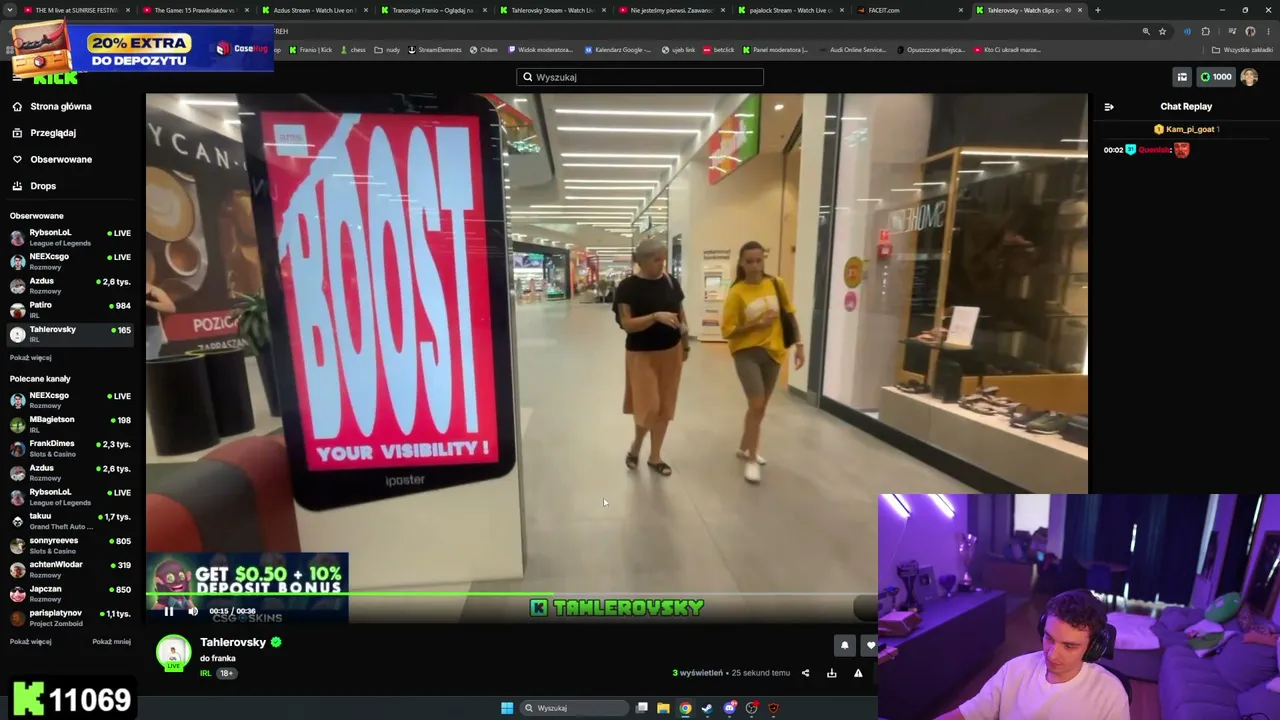This screenshot has height=720, width=1280.
Task: Open the Audi Online Service bookmark
Action: click(855, 50)
